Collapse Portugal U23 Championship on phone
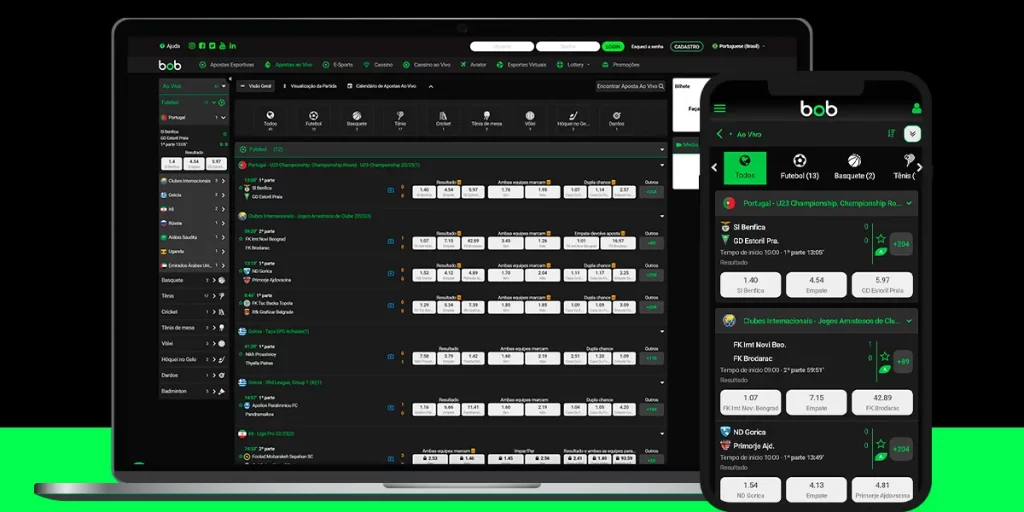 908,203
